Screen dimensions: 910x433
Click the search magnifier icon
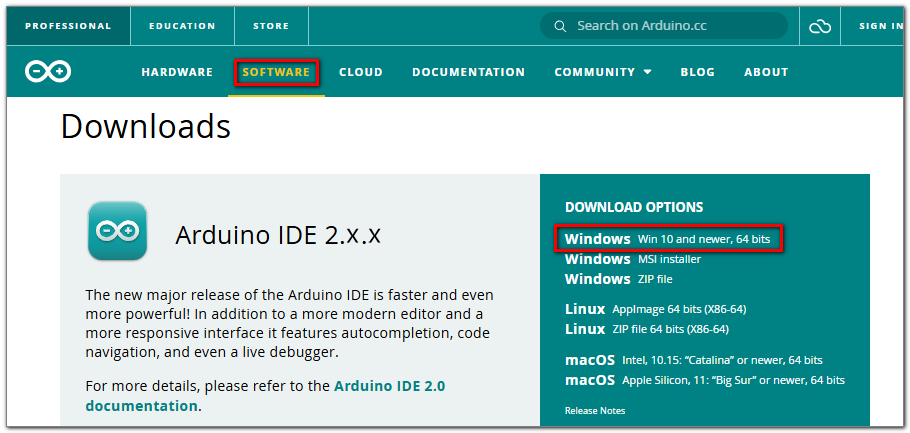pyautogui.click(x=560, y=26)
